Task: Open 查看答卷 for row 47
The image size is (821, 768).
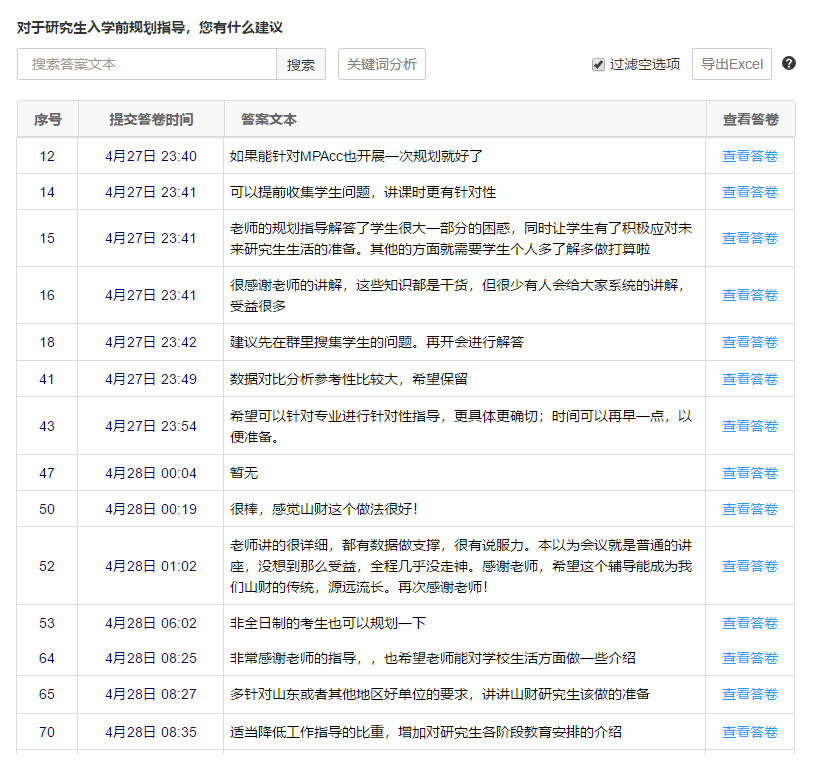Action: click(750, 473)
